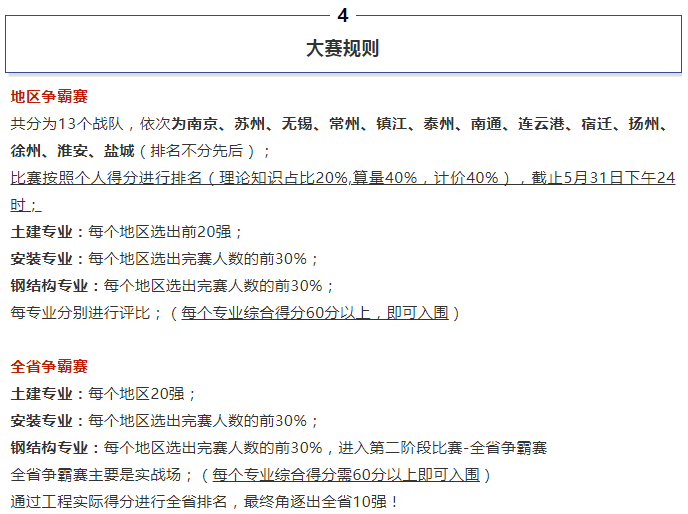Image resolution: width=688 pixels, height=514 pixels.
Task: Open underlined 每个专业综合得分需60分以上即可入围 text
Action: 346,475
